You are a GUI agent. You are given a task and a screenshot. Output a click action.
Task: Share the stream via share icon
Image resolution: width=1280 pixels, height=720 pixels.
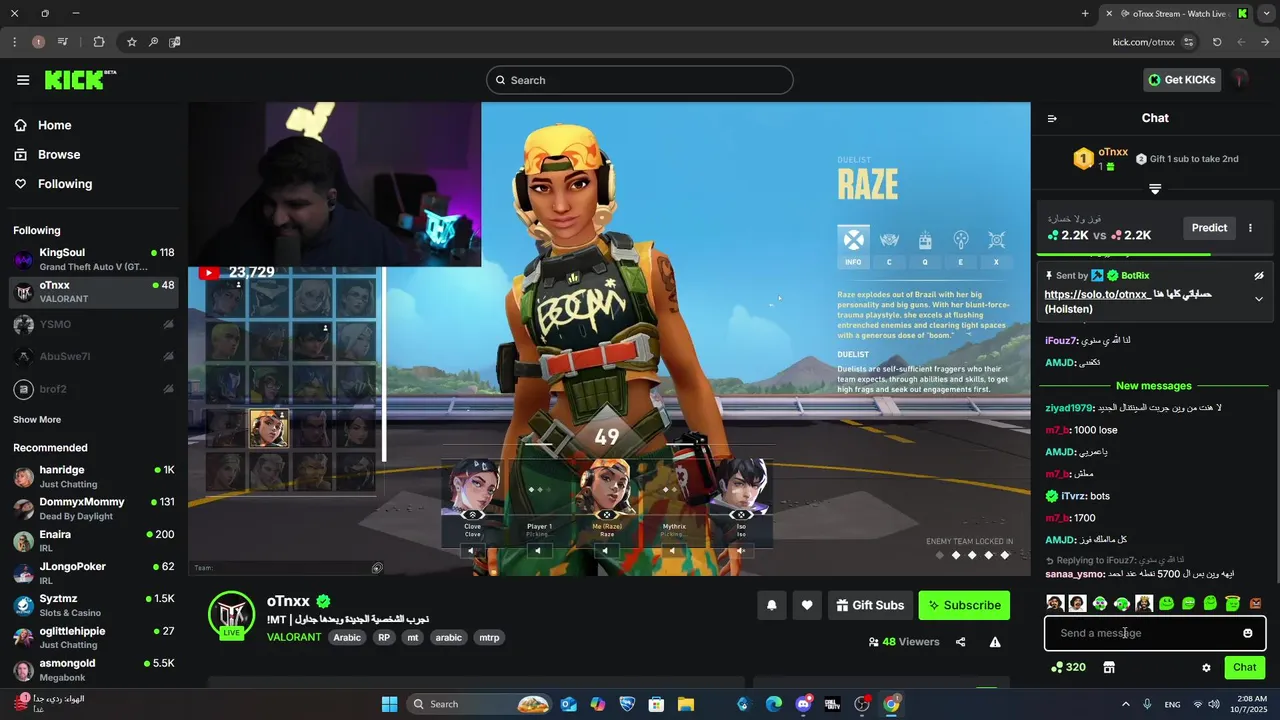pyautogui.click(x=961, y=642)
